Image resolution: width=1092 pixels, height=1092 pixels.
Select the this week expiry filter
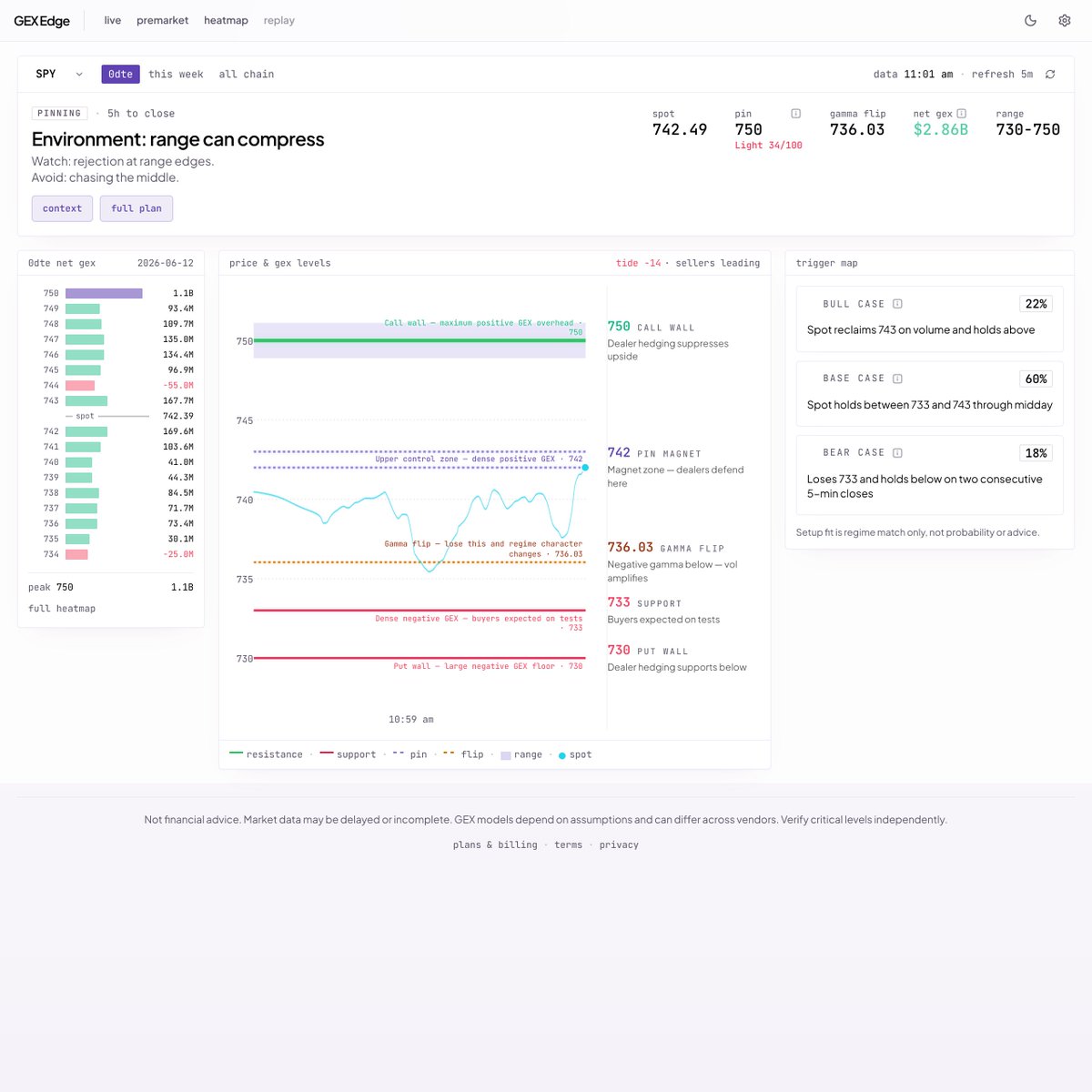pyautogui.click(x=176, y=75)
